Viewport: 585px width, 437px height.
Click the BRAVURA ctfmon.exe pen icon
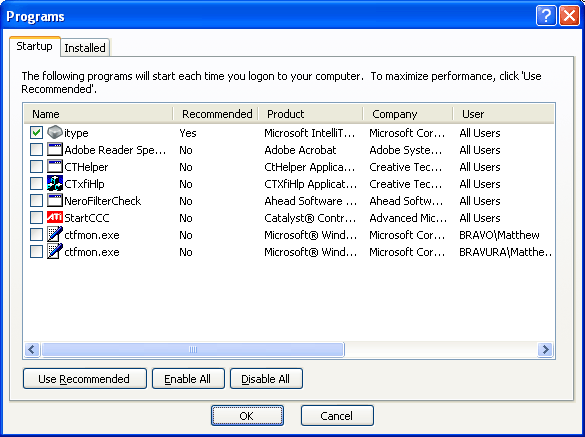click(55, 252)
